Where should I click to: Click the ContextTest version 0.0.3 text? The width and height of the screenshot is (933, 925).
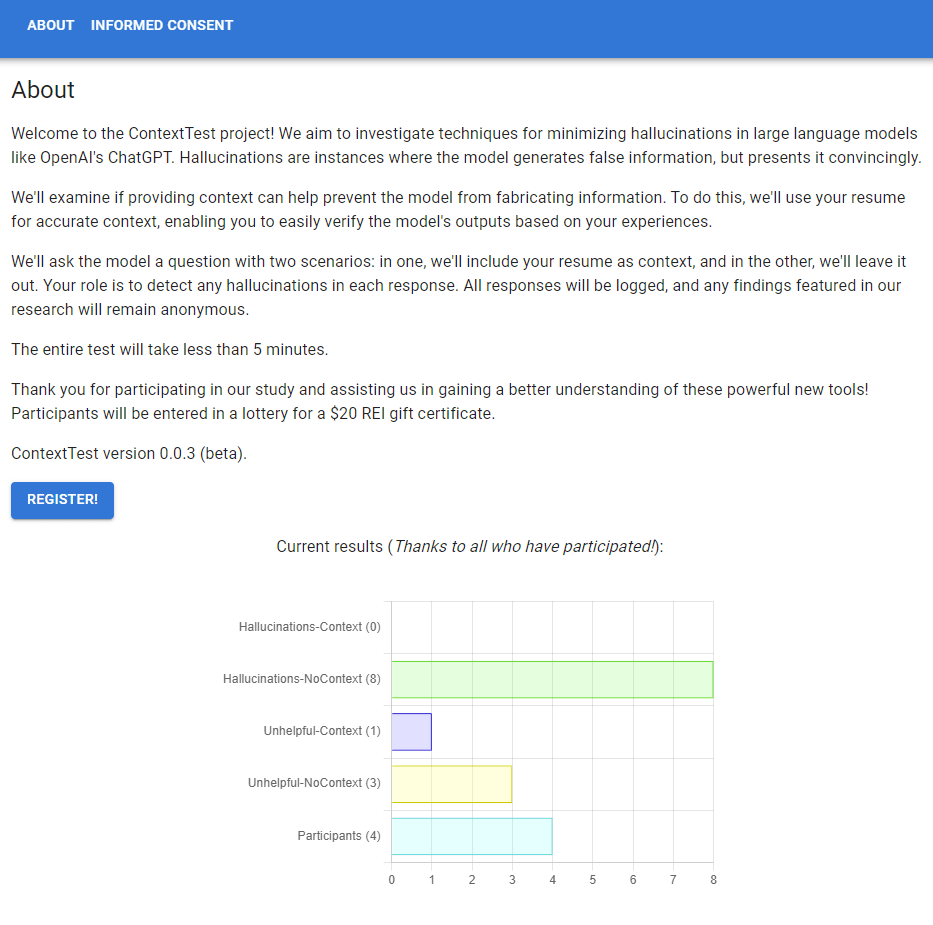click(129, 453)
